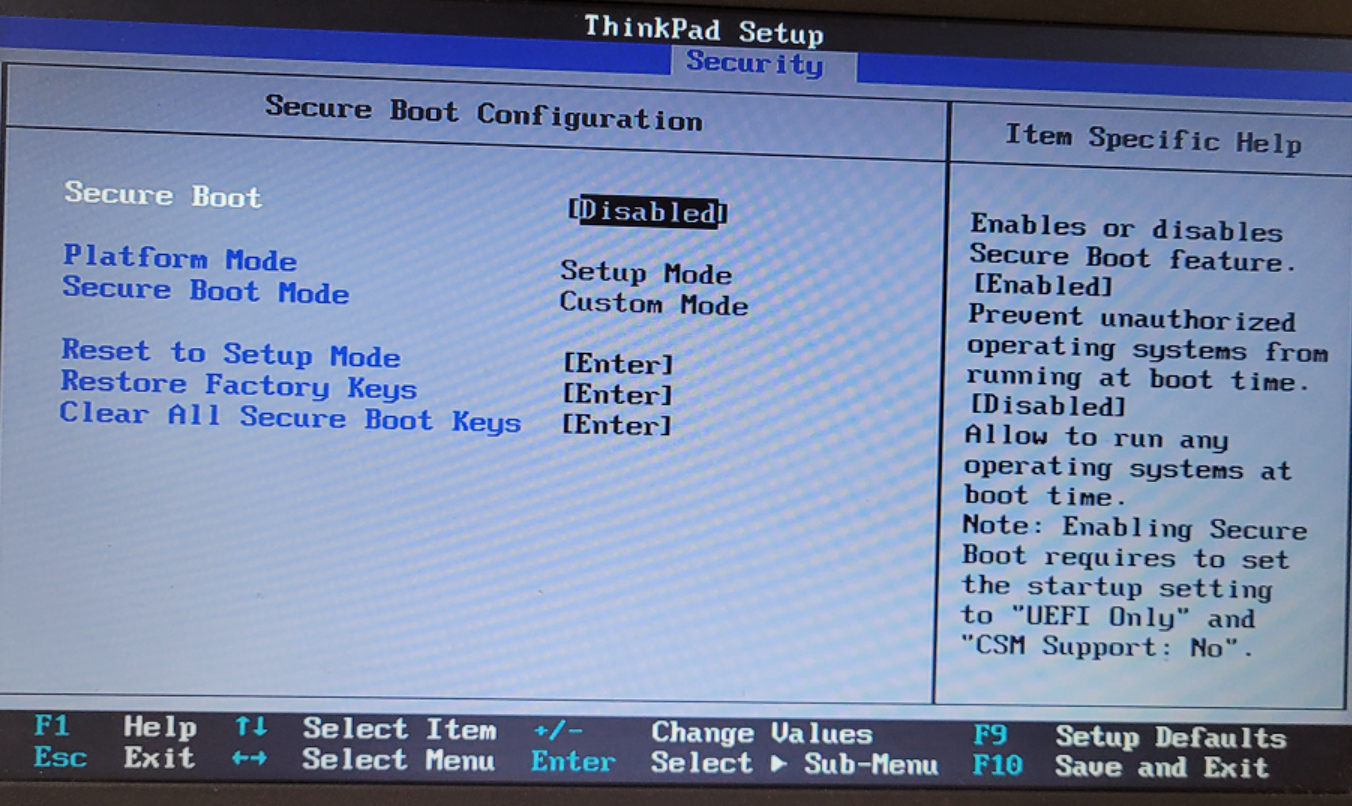Image resolution: width=1352 pixels, height=806 pixels.
Task: Click the left/right arrows Select Menu icon
Action: (249, 759)
